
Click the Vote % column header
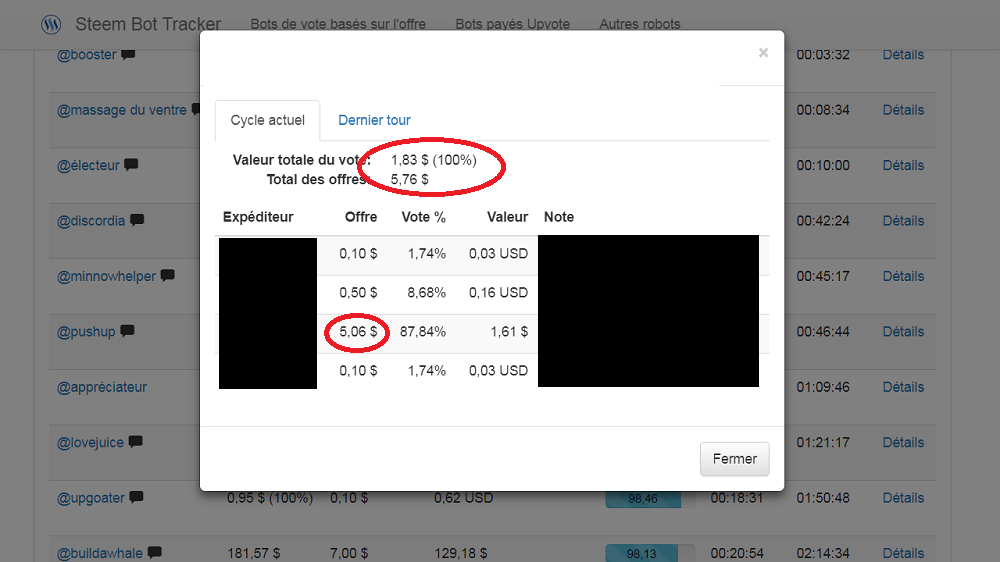(423, 218)
